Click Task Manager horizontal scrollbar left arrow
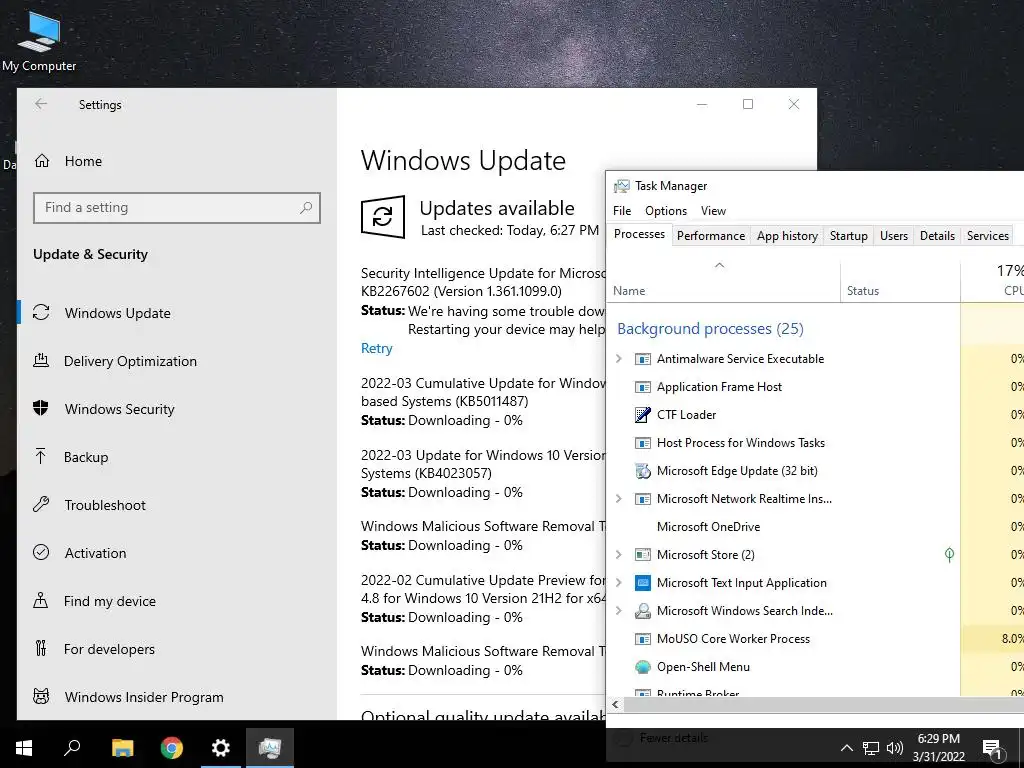The height and width of the screenshot is (768, 1024). pos(615,704)
